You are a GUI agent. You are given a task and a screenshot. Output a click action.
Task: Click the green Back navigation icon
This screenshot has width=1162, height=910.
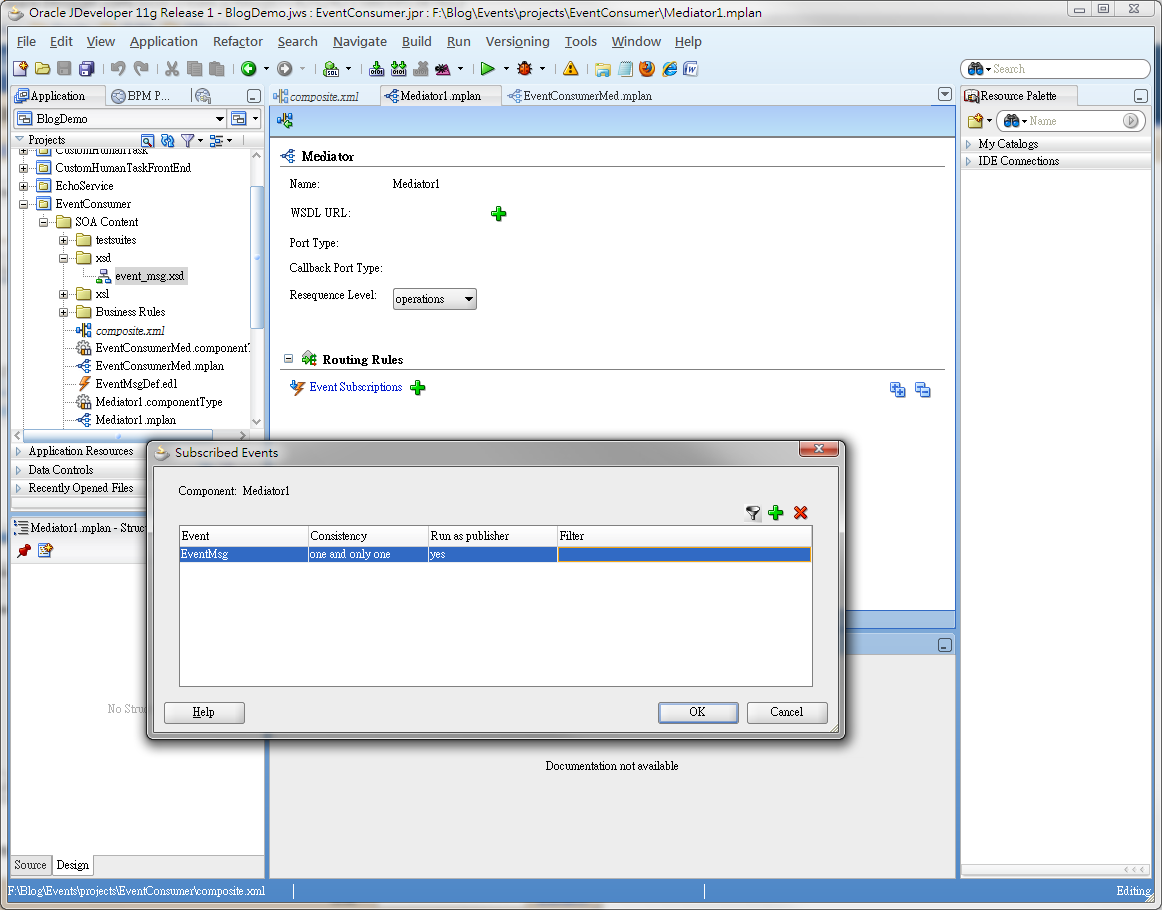248,69
